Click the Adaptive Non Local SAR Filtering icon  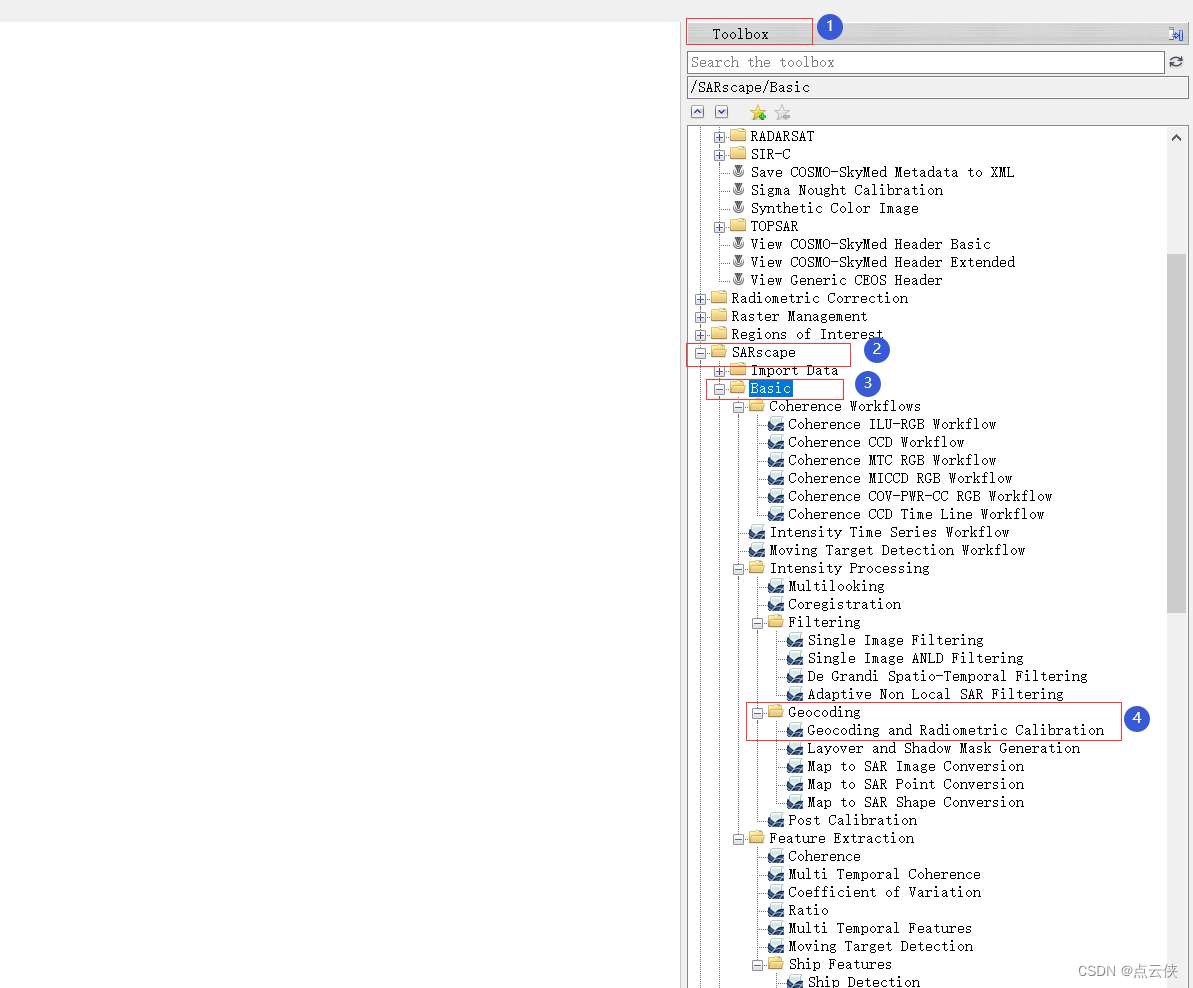click(x=795, y=694)
